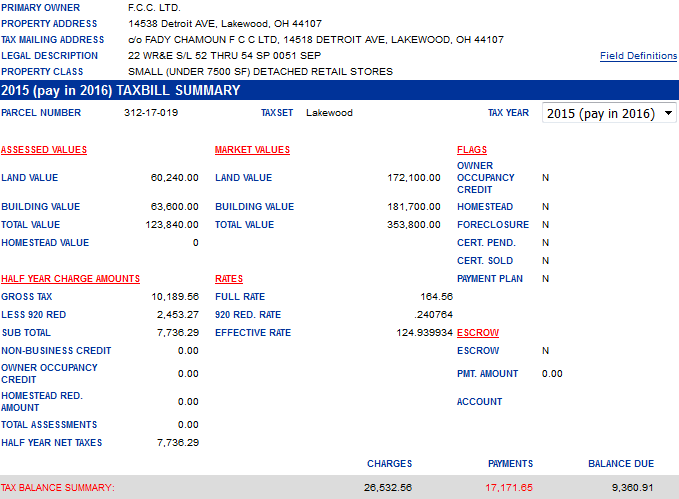
Task: Select the half year net taxes amount
Action: tap(177, 443)
